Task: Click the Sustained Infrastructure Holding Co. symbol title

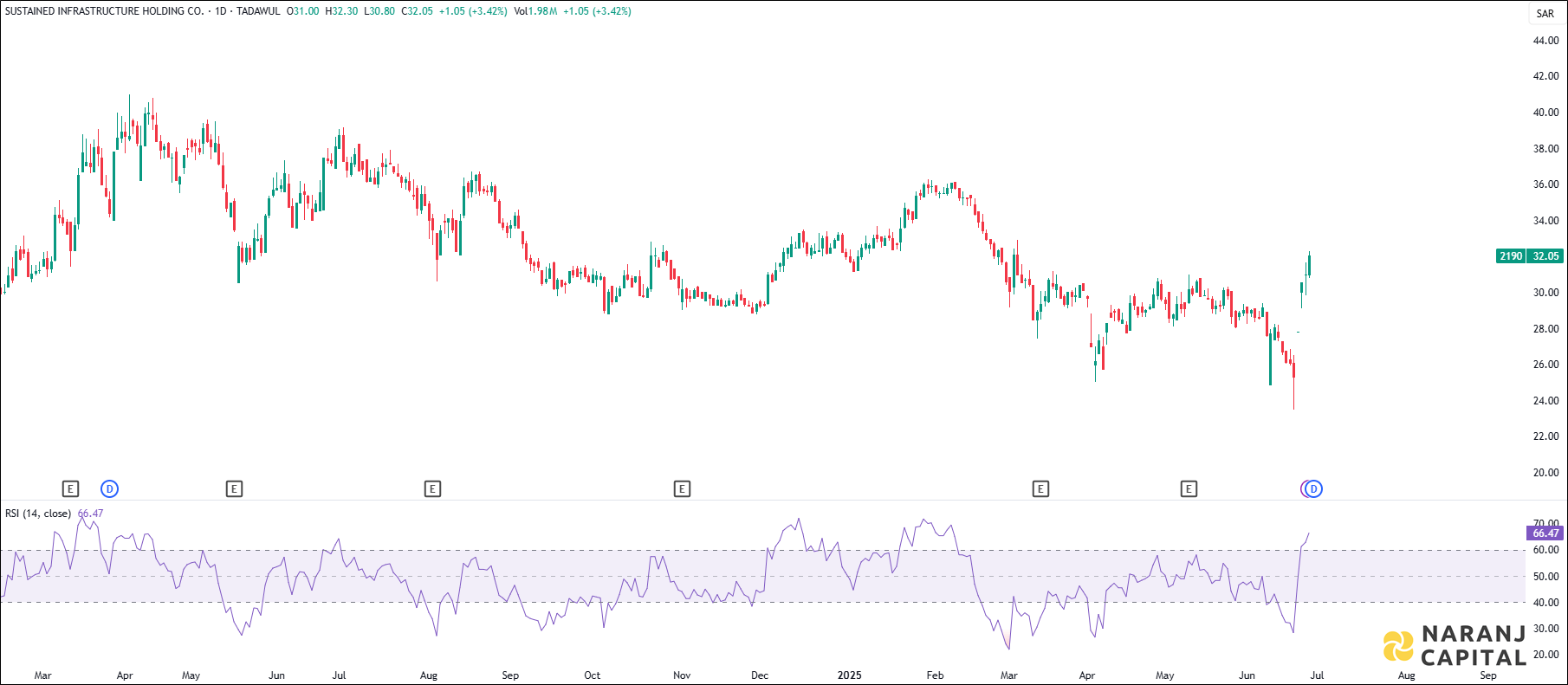Action: click(x=104, y=11)
